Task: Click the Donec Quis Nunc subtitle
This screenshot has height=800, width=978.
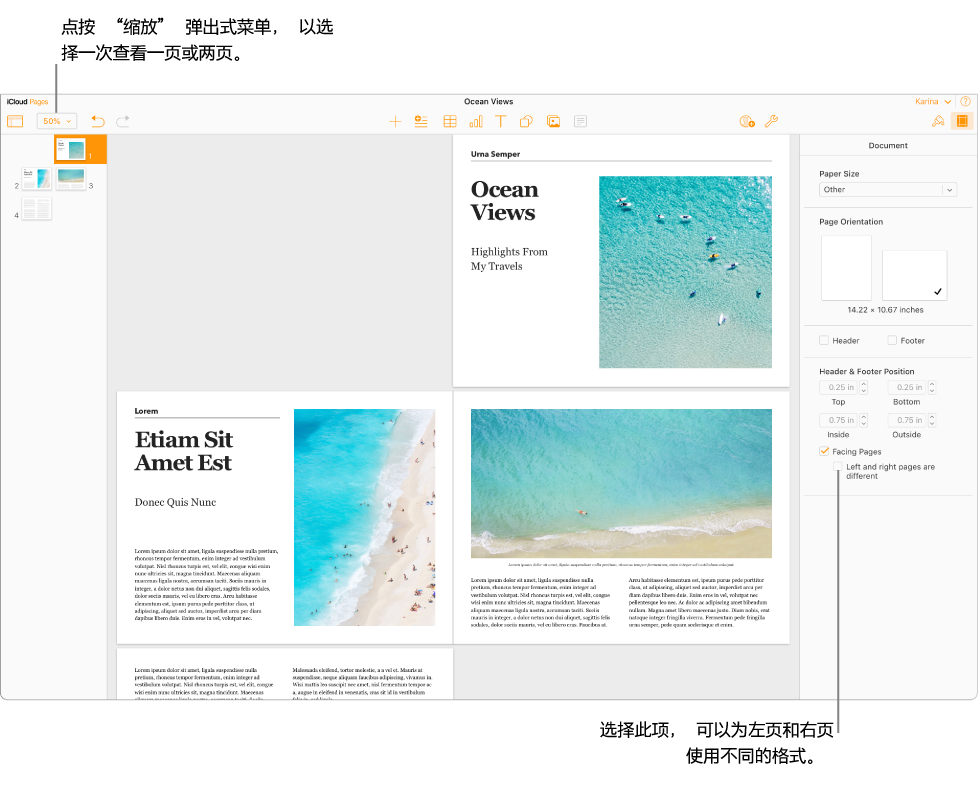Action: click(175, 502)
